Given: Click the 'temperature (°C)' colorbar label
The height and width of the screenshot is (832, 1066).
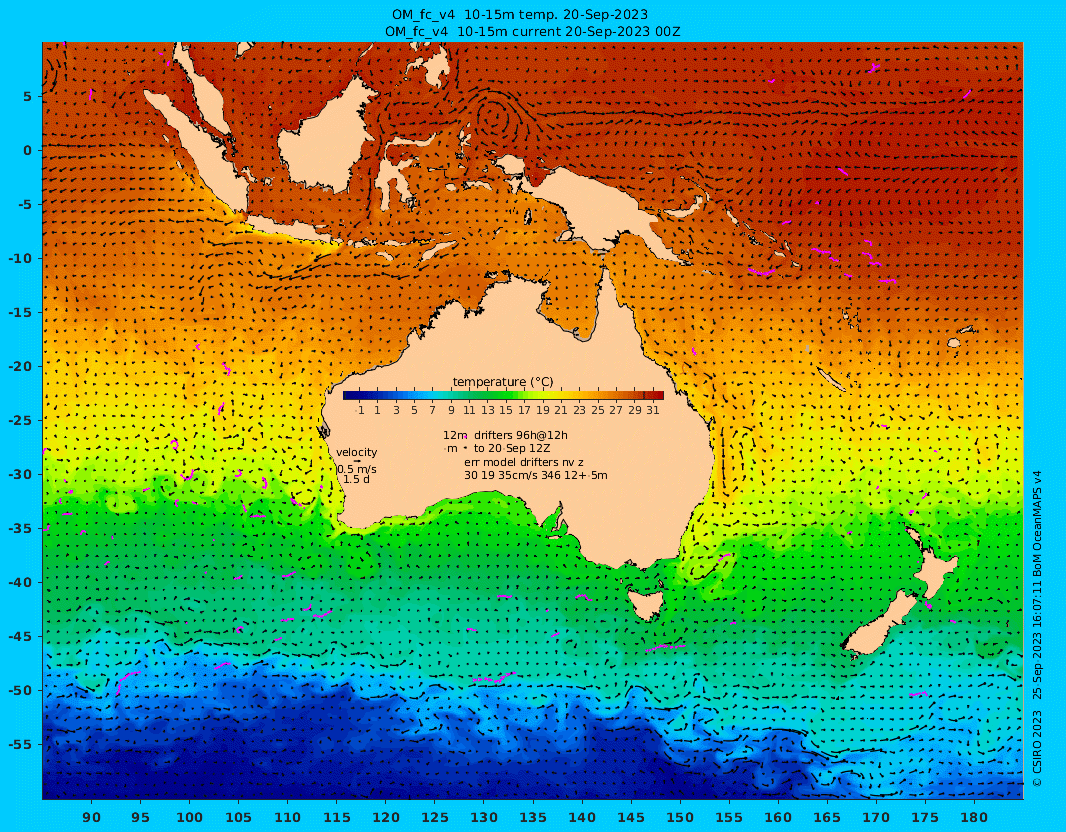Looking at the screenshot, I should (x=503, y=382).
